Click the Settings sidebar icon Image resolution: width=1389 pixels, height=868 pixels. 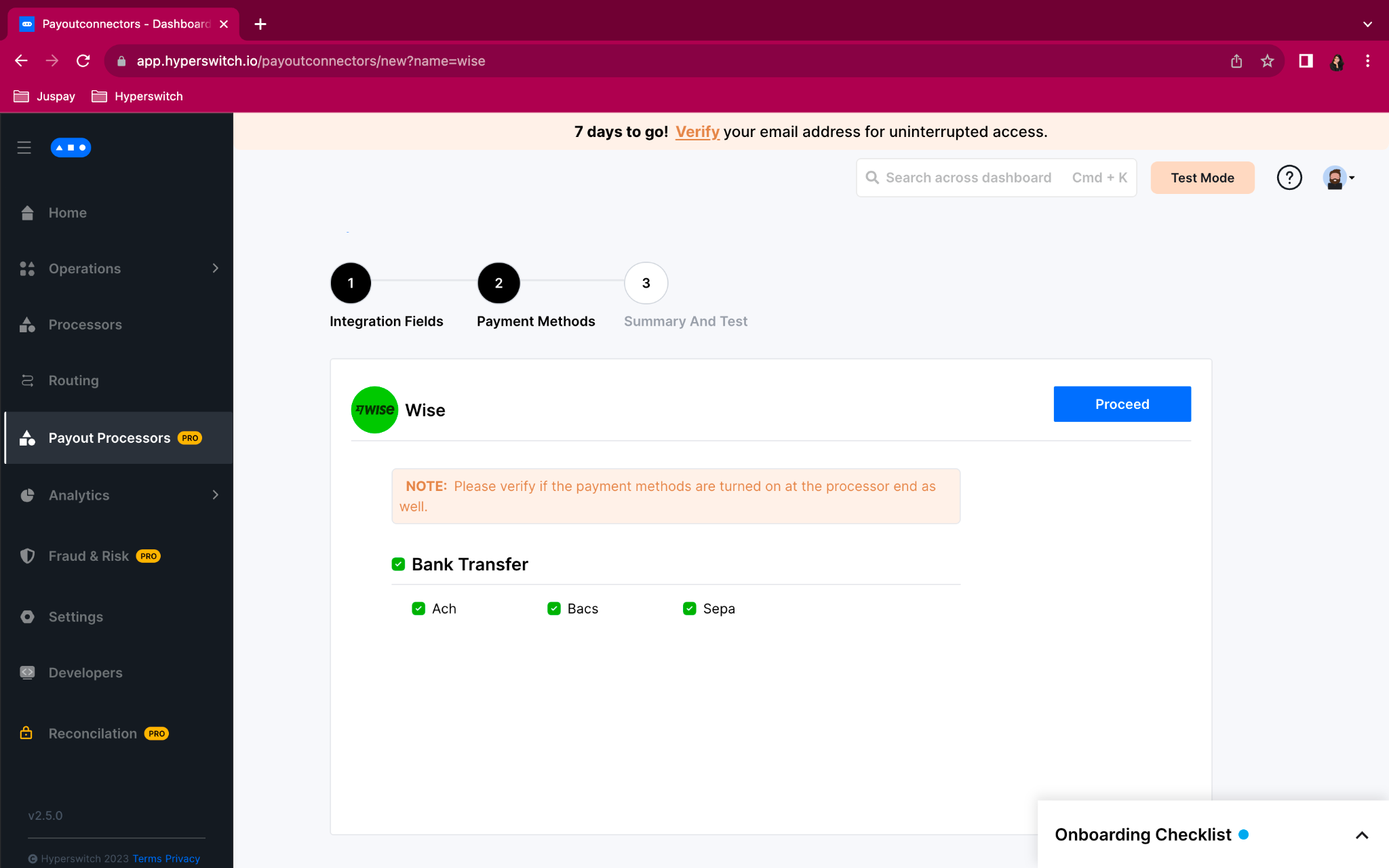27,616
